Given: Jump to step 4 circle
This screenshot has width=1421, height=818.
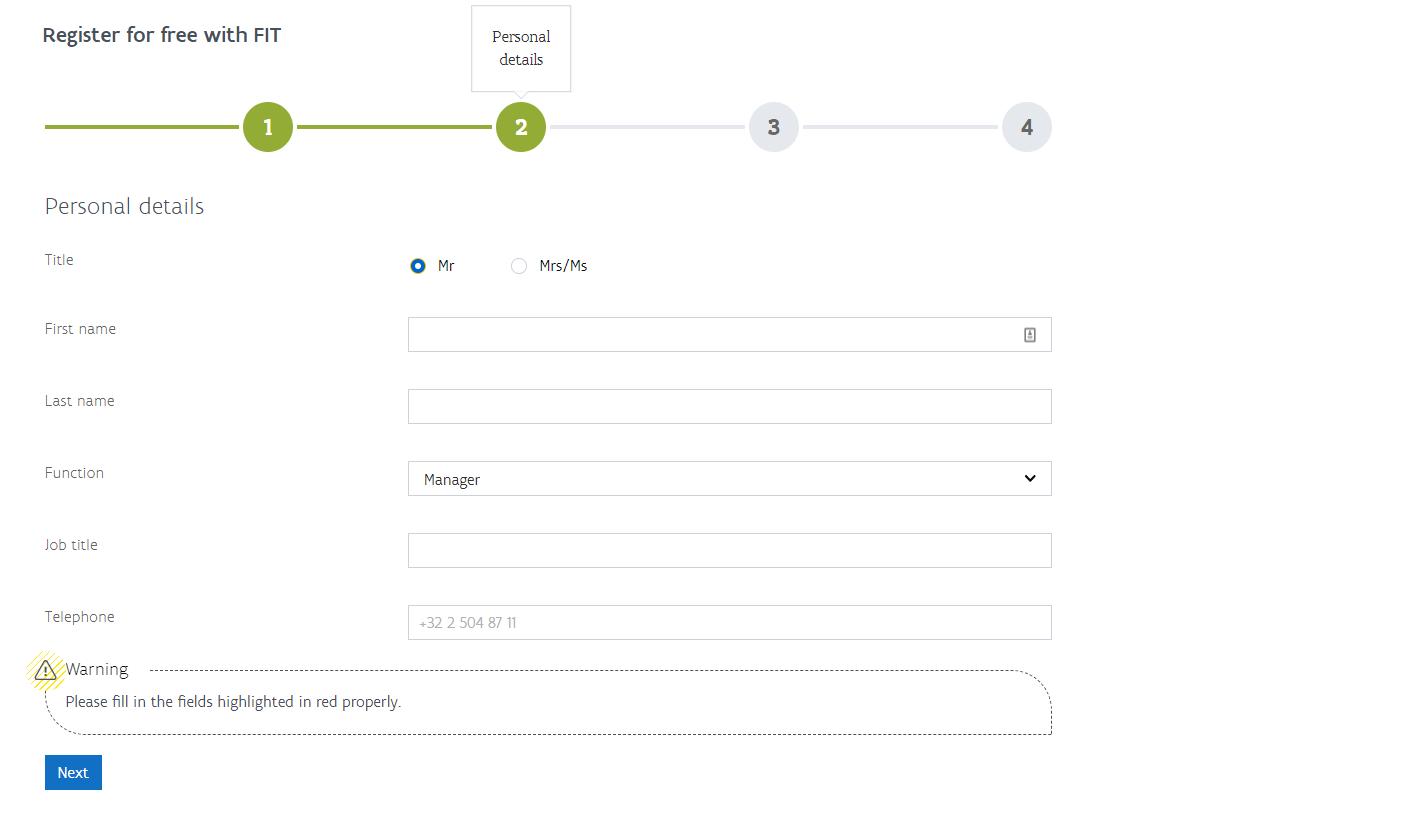Looking at the screenshot, I should click(x=1027, y=127).
